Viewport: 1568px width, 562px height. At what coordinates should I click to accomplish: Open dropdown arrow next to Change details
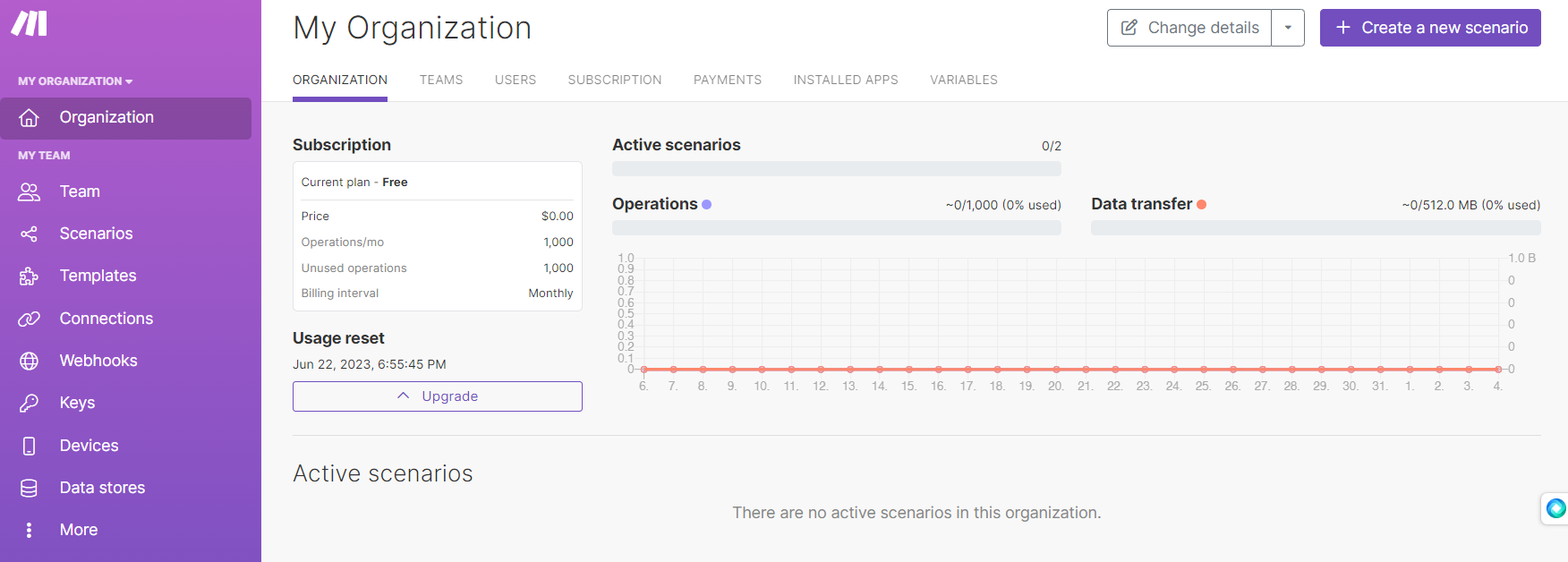click(x=1288, y=28)
